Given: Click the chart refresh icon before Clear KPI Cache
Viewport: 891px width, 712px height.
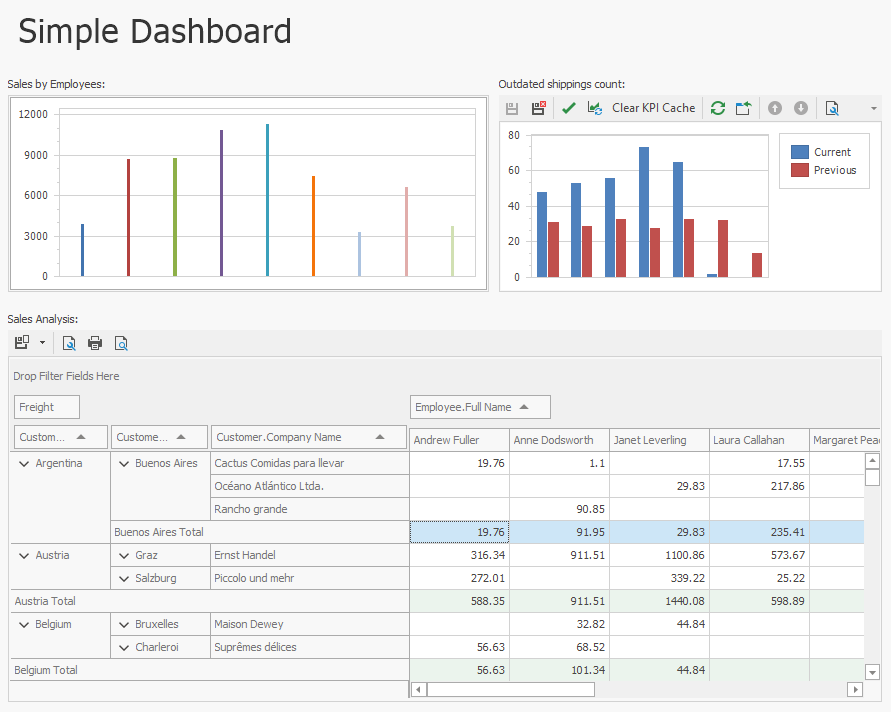Looking at the screenshot, I should click(595, 108).
